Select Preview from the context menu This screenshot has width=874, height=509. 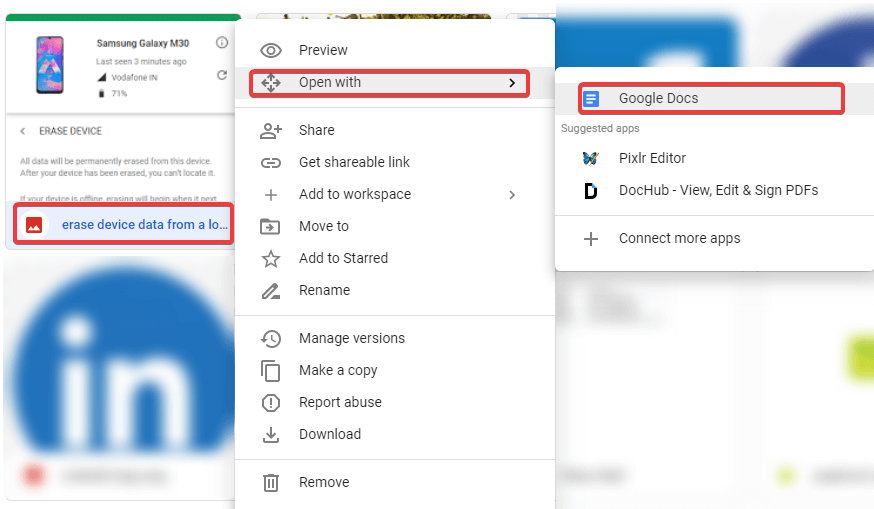pyautogui.click(x=395, y=51)
